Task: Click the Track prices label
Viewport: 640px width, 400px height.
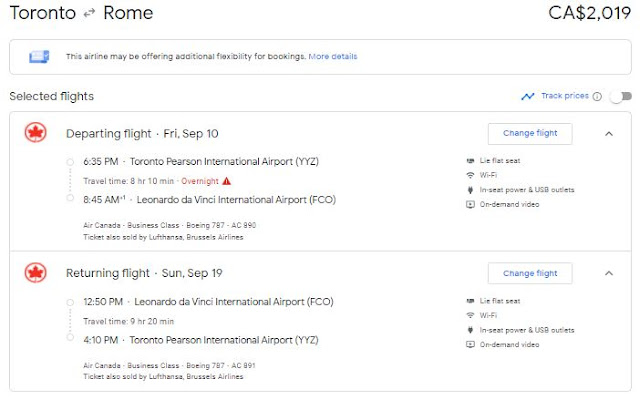Action: point(565,96)
